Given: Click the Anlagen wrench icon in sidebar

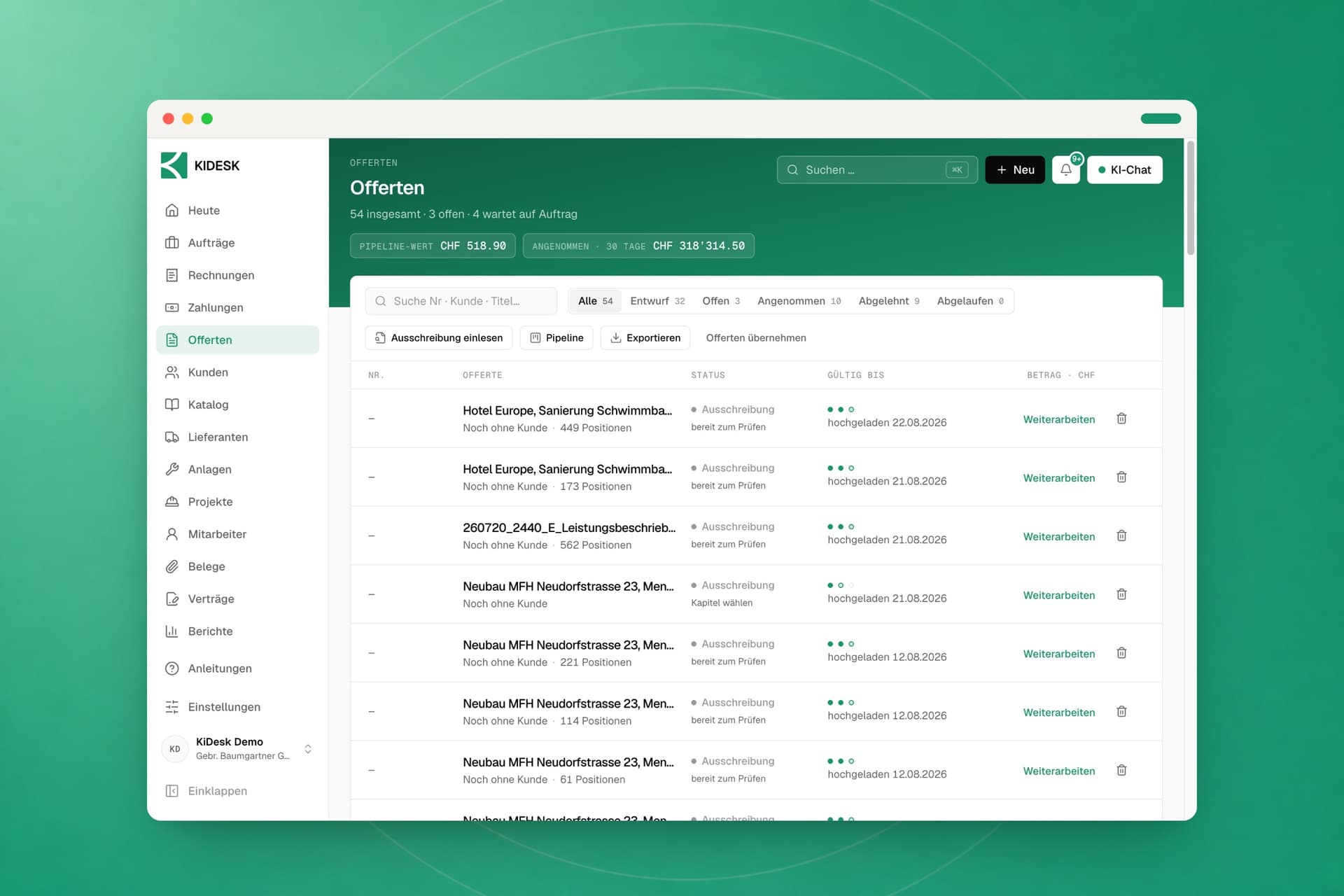Looking at the screenshot, I should [172, 469].
